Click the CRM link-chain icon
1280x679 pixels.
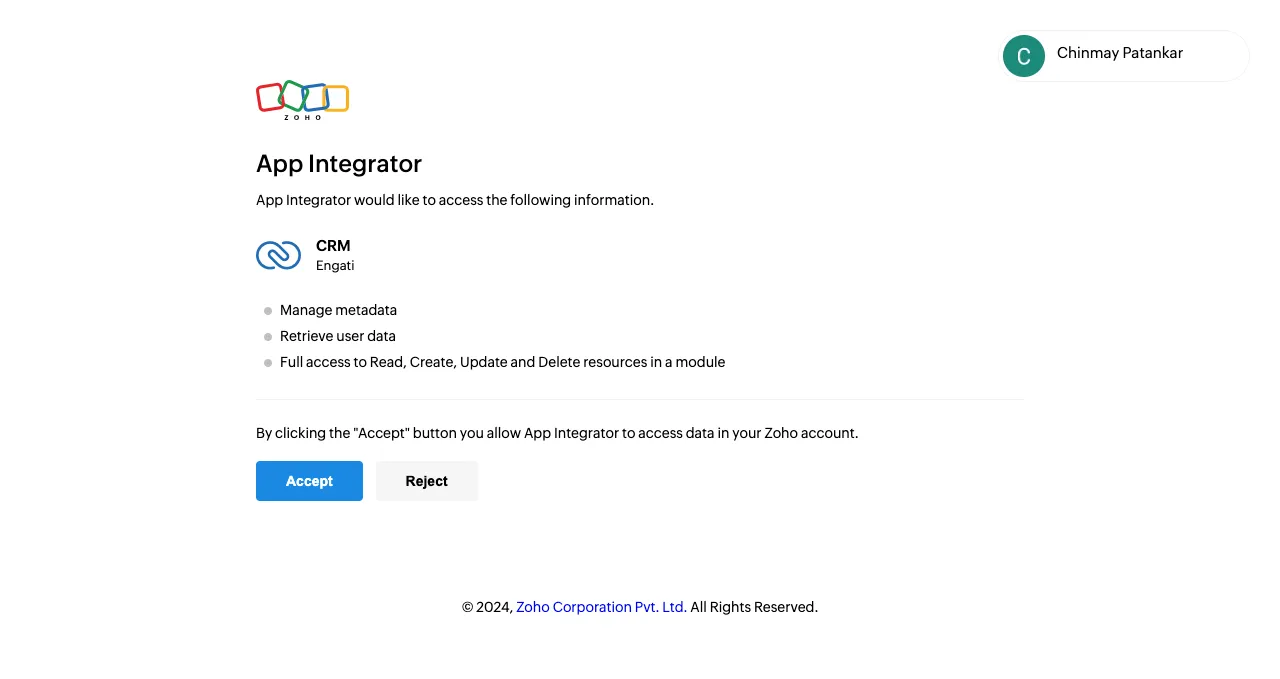pyautogui.click(x=278, y=256)
